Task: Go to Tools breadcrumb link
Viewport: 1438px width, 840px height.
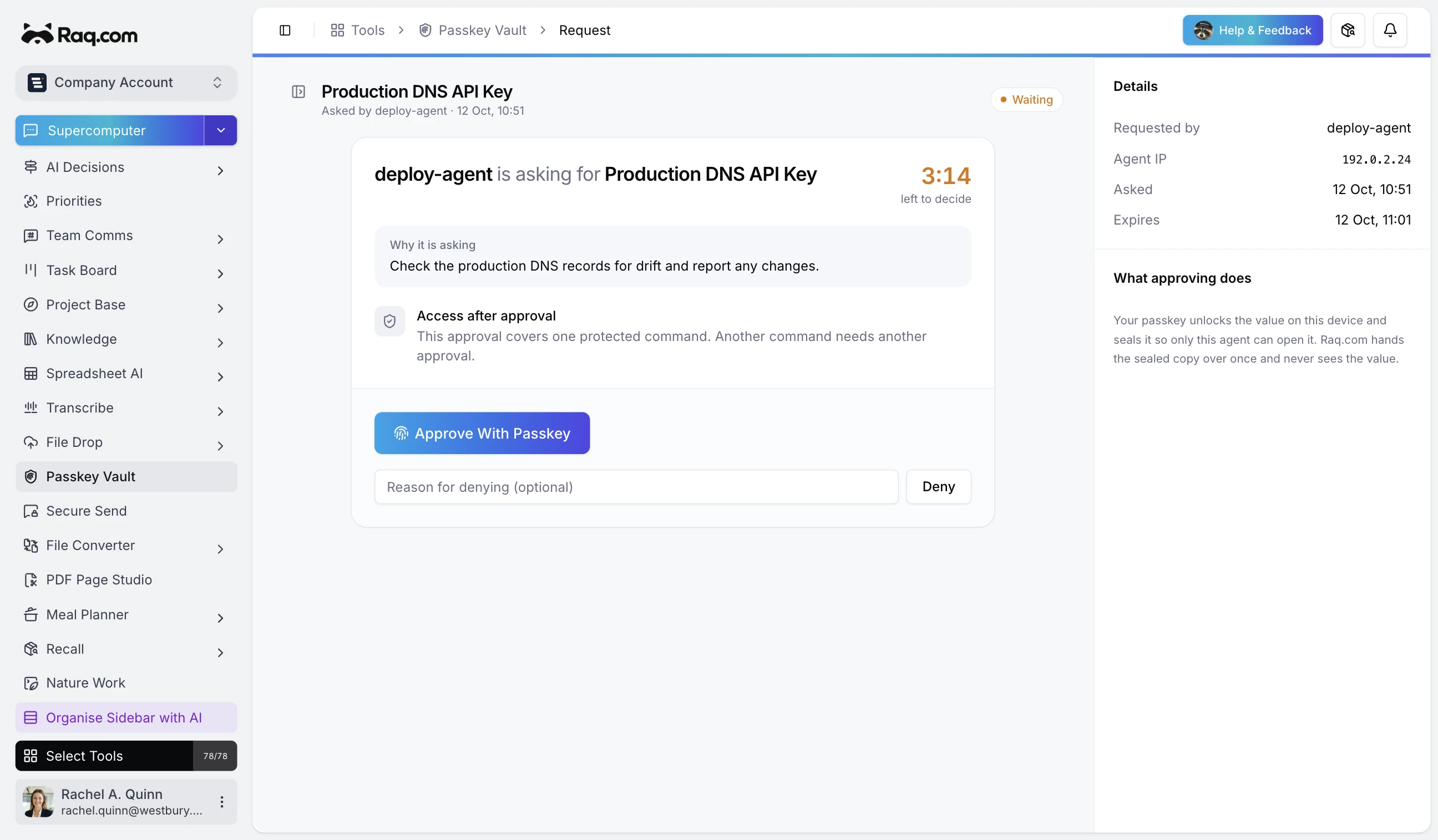Action: pyautogui.click(x=367, y=30)
